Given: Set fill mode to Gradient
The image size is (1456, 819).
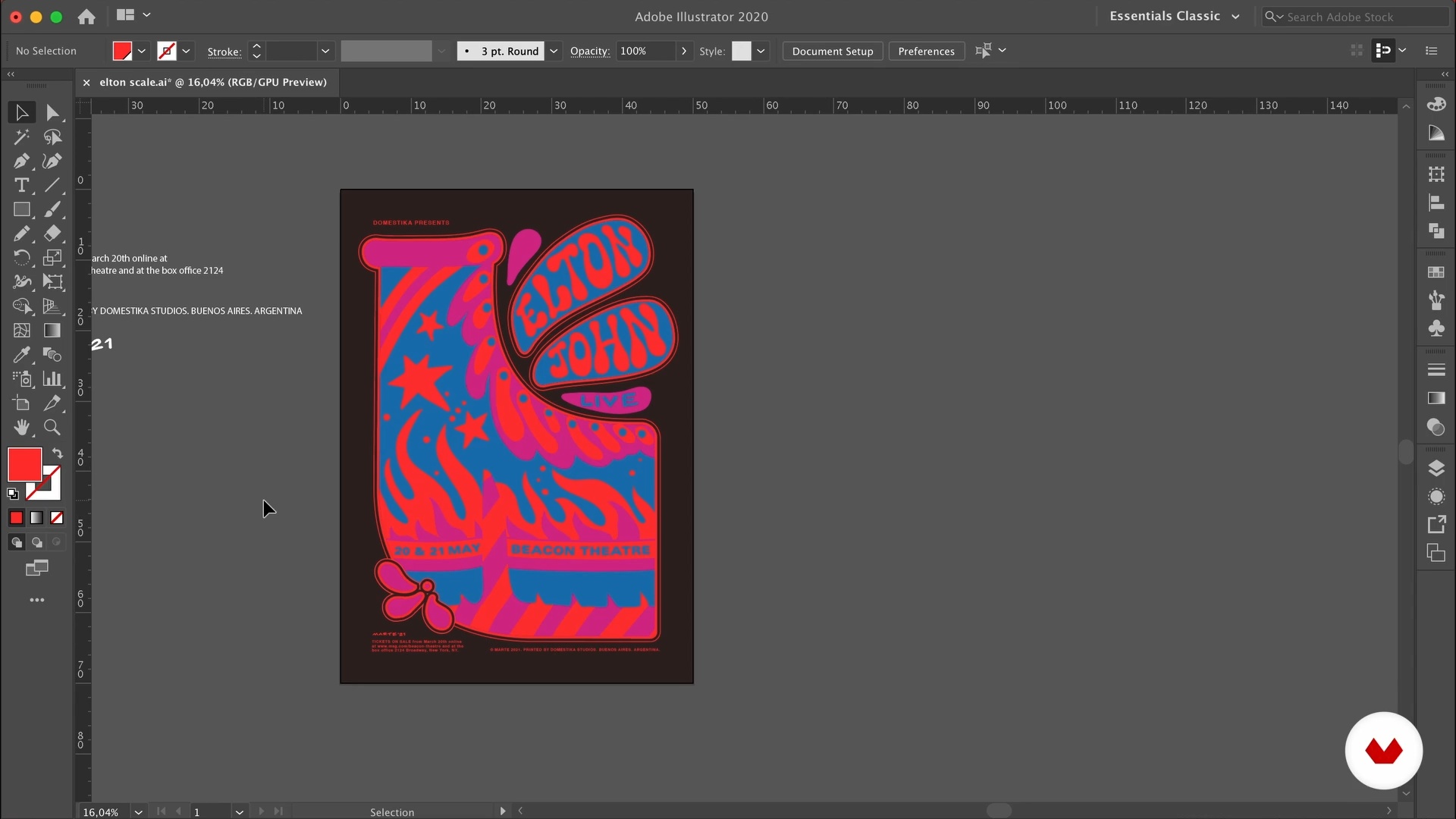Looking at the screenshot, I should pyautogui.click(x=36, y=518).
